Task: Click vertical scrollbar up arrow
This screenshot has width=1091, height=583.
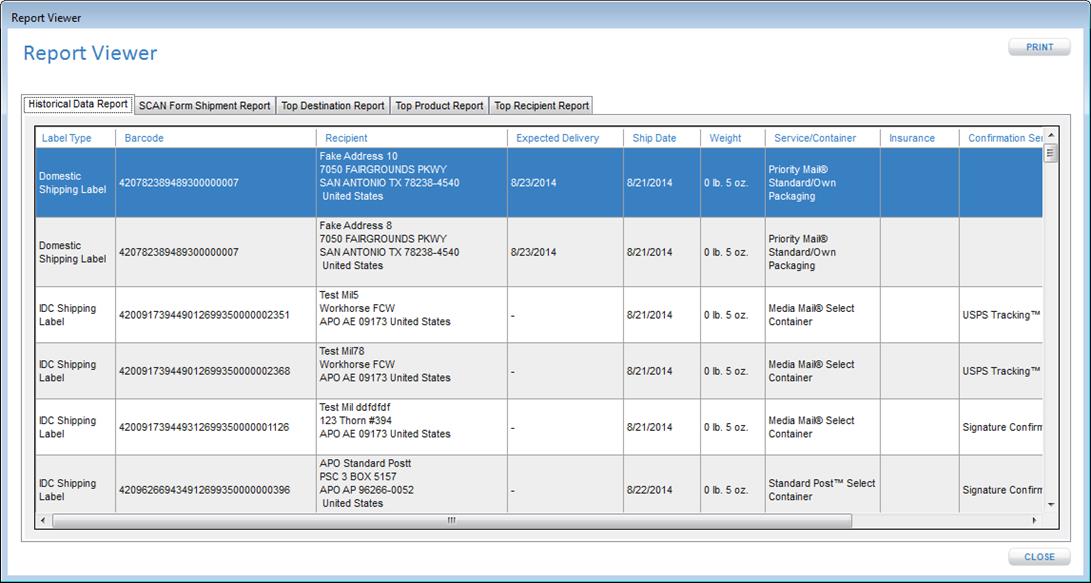Action: pos(1051,135)
